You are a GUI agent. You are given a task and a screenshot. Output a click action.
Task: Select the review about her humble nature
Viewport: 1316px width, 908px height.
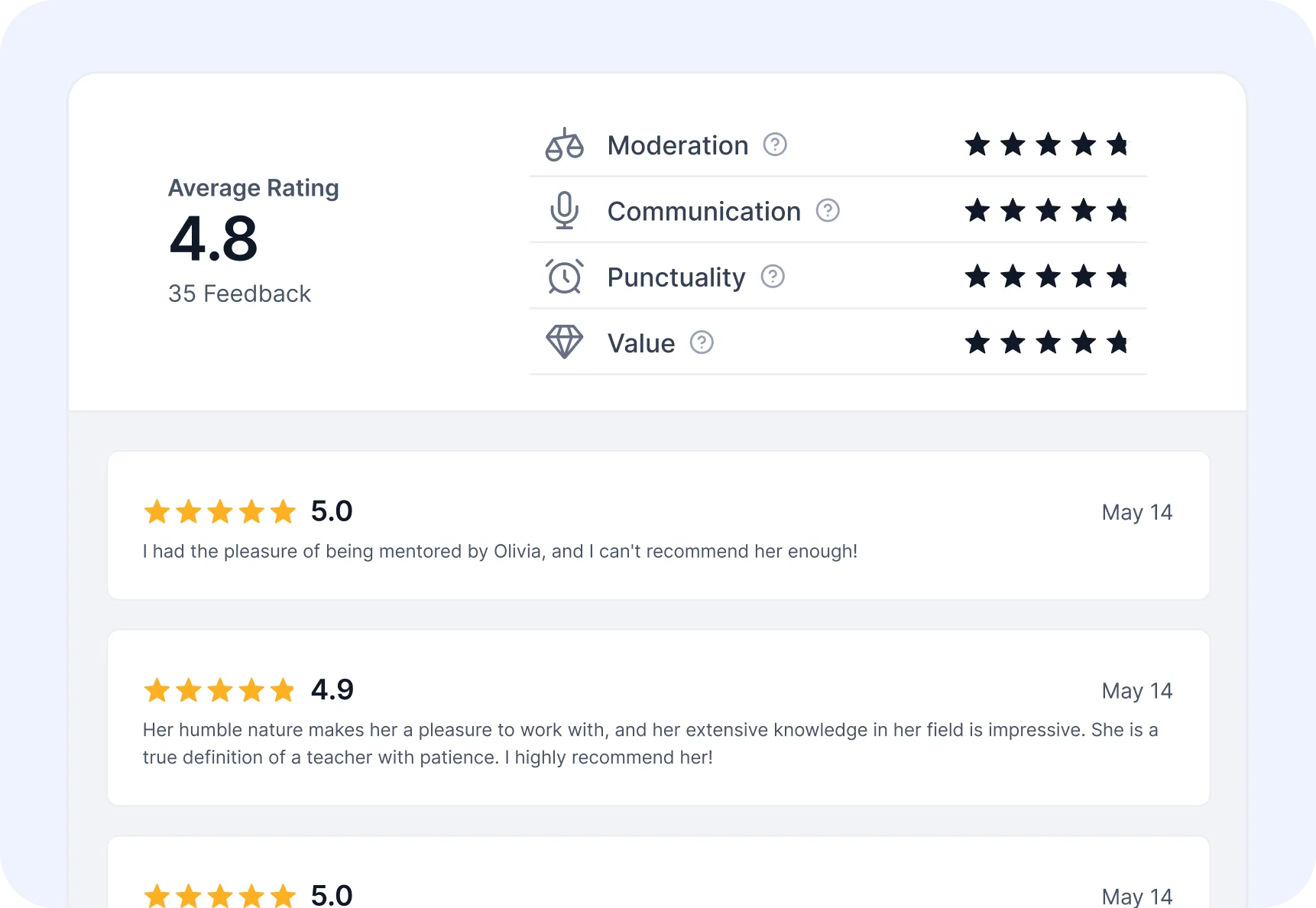[x=650, y=743]
